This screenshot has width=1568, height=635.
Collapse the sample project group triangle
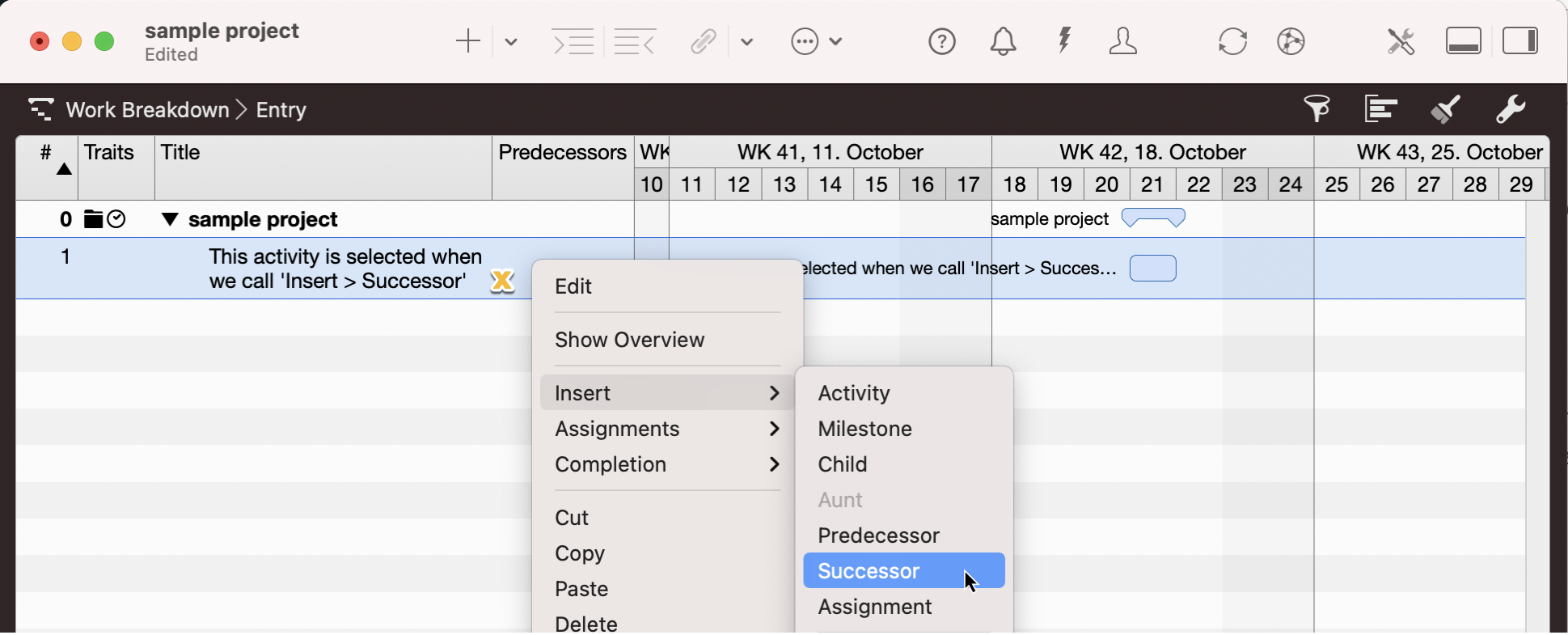pos(170,219)
